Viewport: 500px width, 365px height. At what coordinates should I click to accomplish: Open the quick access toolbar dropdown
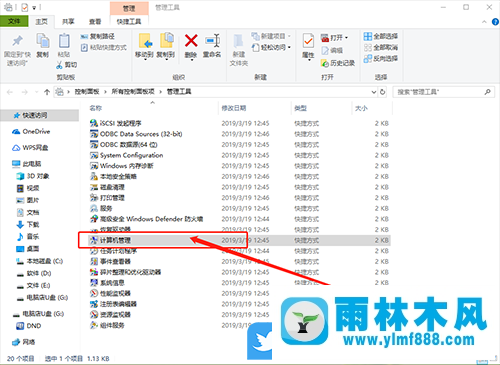(34, 7)
